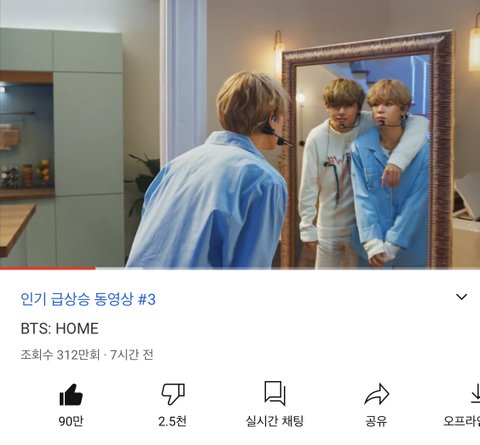Screen dimensions: 480x445
Task: Tap the 공유 label
Action: [x=376, y=421]
